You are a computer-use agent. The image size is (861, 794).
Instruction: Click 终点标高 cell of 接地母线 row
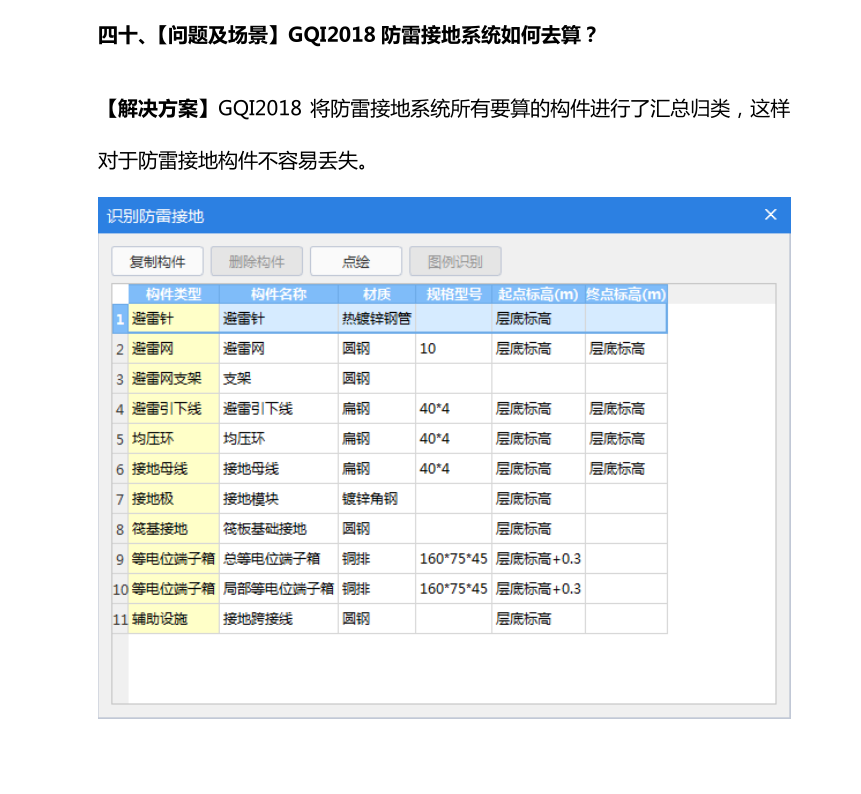tap(626, 469)
